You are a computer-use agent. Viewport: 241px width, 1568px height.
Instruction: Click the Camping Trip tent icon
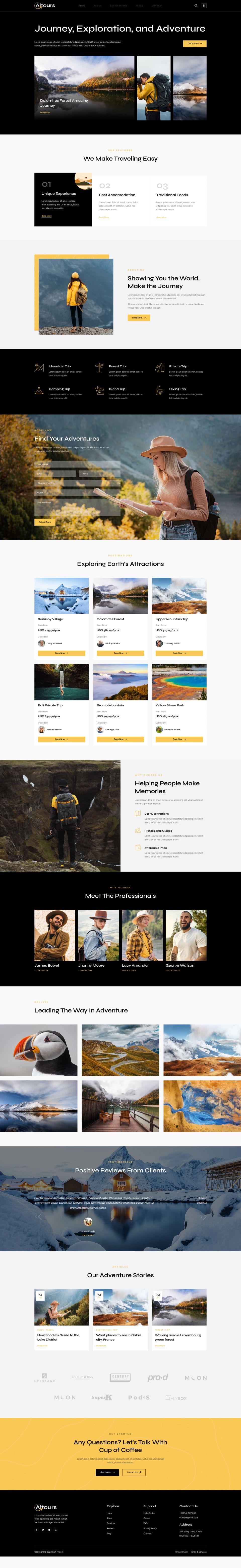pos(39,390)
